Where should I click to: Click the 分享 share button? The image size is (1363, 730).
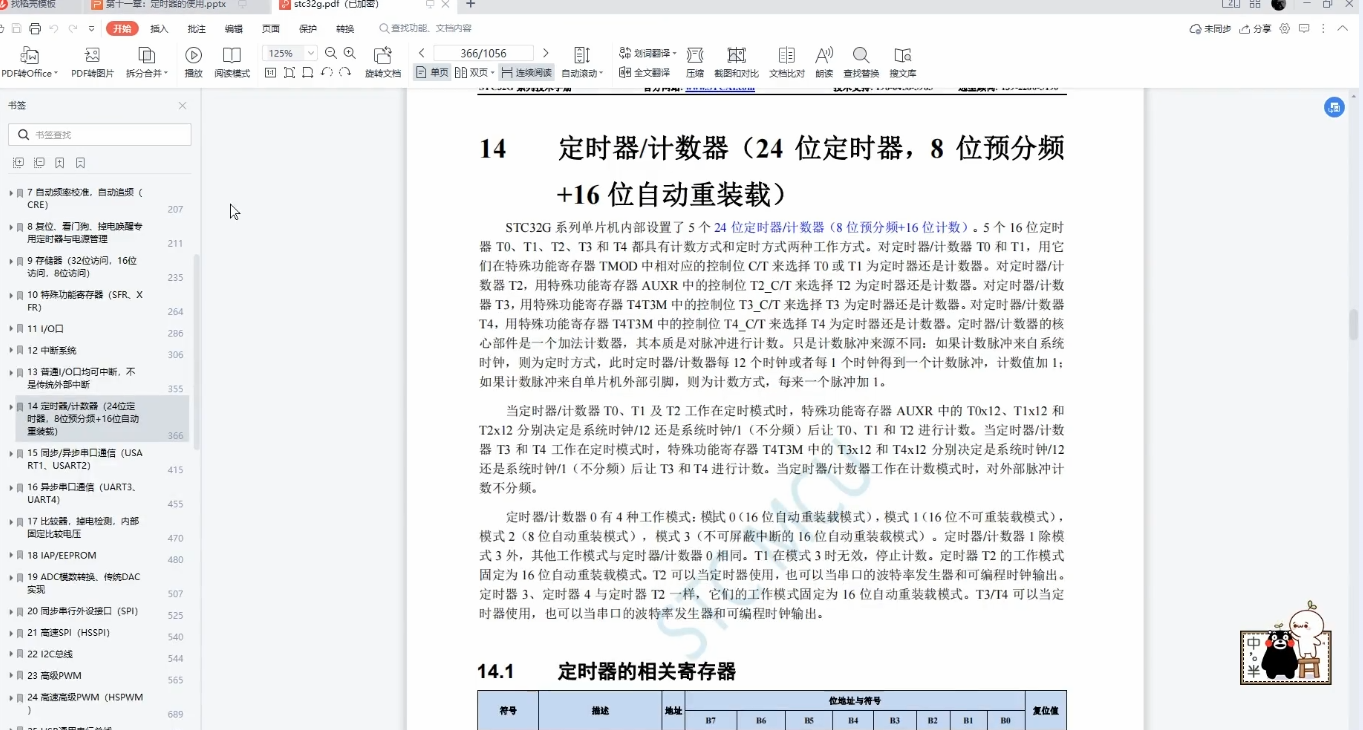tap(1255, 29)
